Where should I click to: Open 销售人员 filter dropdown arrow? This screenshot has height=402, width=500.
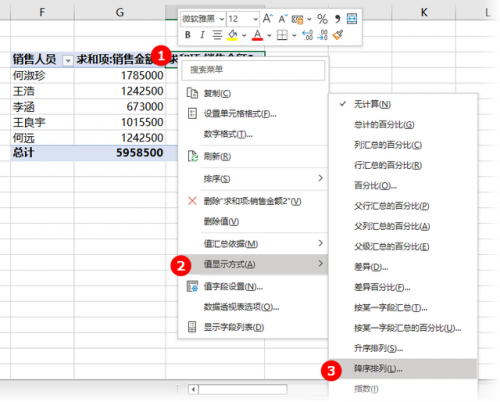click(68, 61)
